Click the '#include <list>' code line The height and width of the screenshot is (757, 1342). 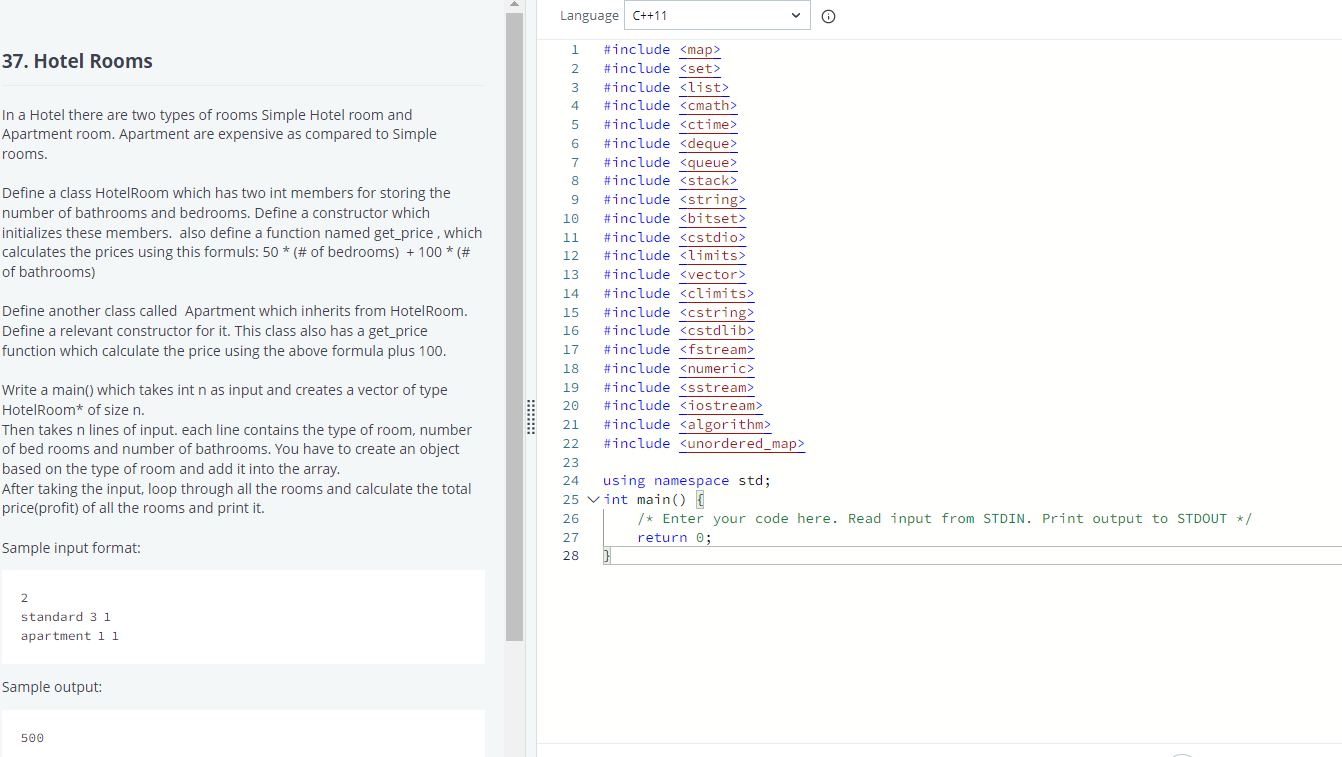pyautogui.click(x=665, y=88)
